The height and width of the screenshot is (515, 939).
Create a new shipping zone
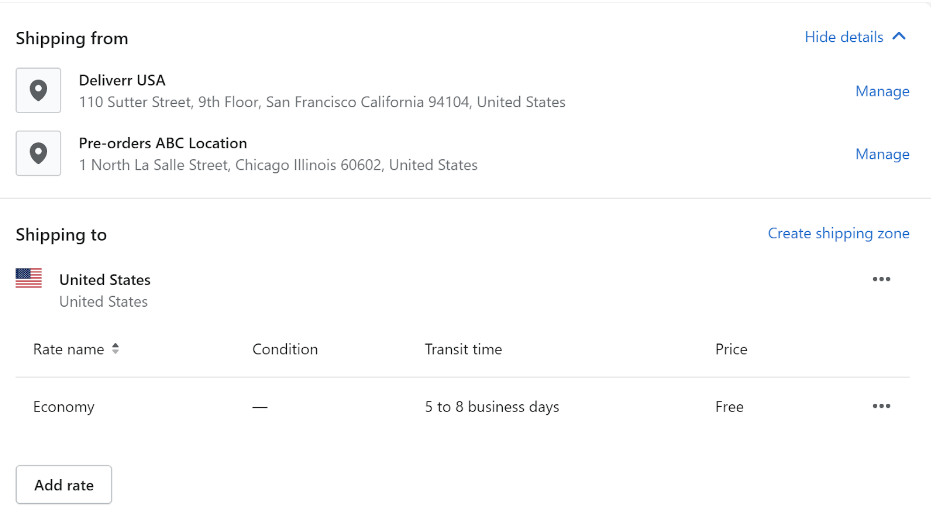coord(838,233)
